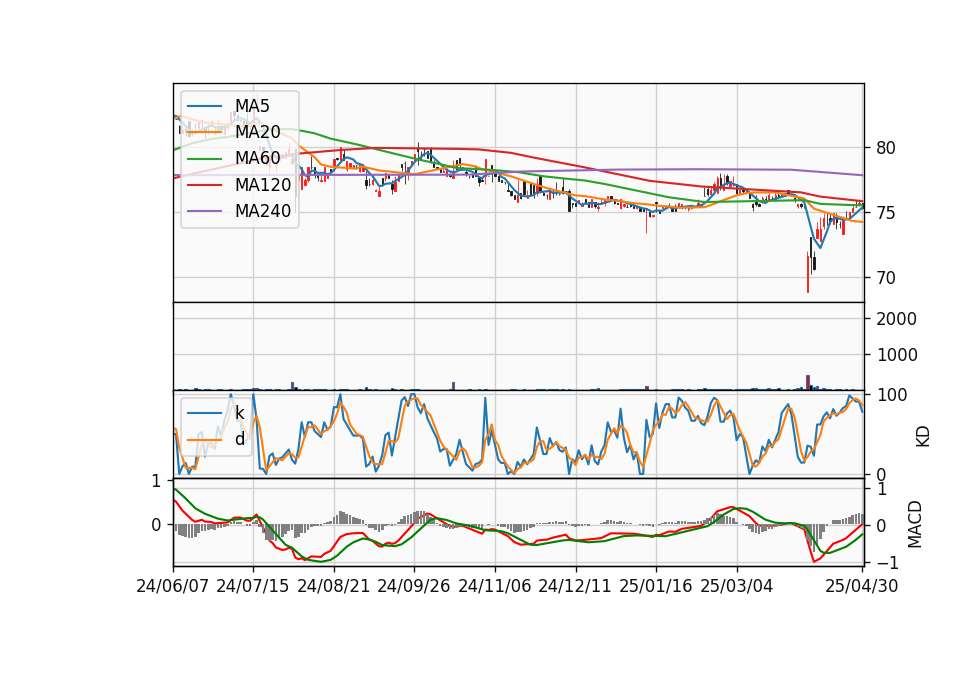Click the MA5 legend label
The image size is (960, 690).
(252, 106)
